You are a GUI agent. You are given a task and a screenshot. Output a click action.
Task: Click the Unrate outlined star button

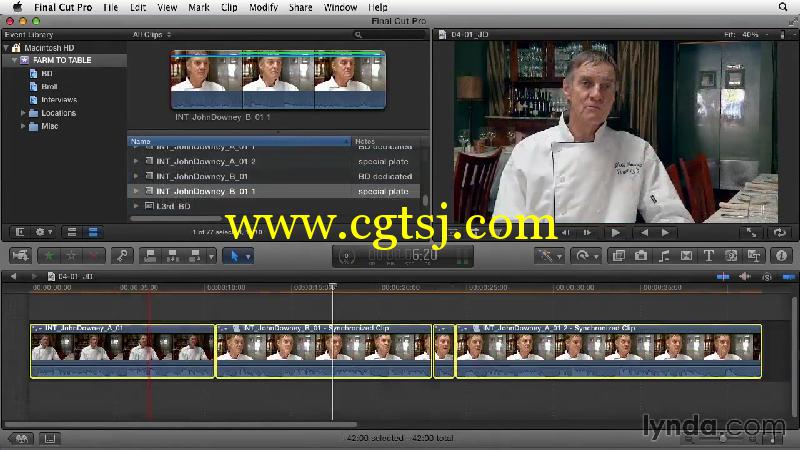click(71, 256)
